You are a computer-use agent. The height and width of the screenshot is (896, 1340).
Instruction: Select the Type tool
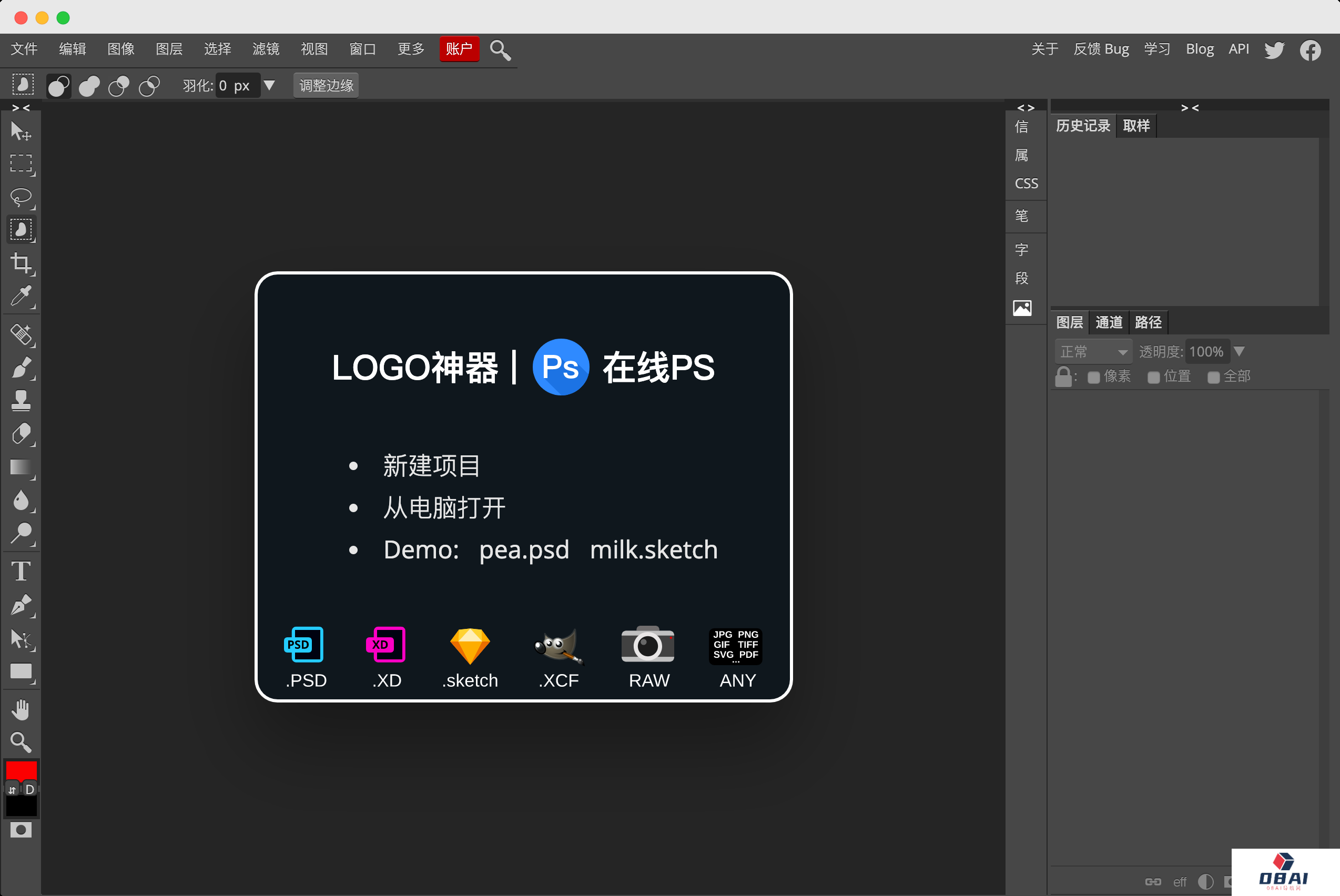[21, 571]
